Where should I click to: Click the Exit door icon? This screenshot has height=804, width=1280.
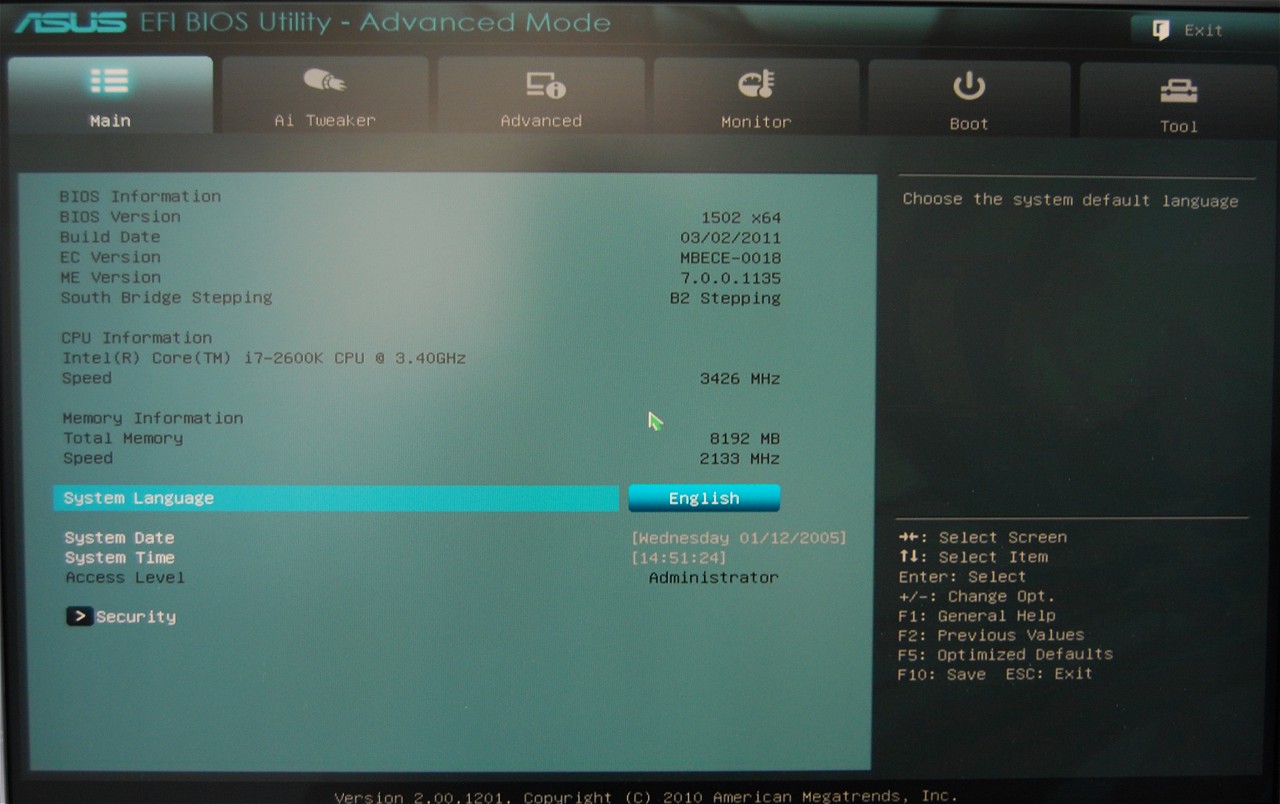pyautogui.click(x=1161, y=30)
